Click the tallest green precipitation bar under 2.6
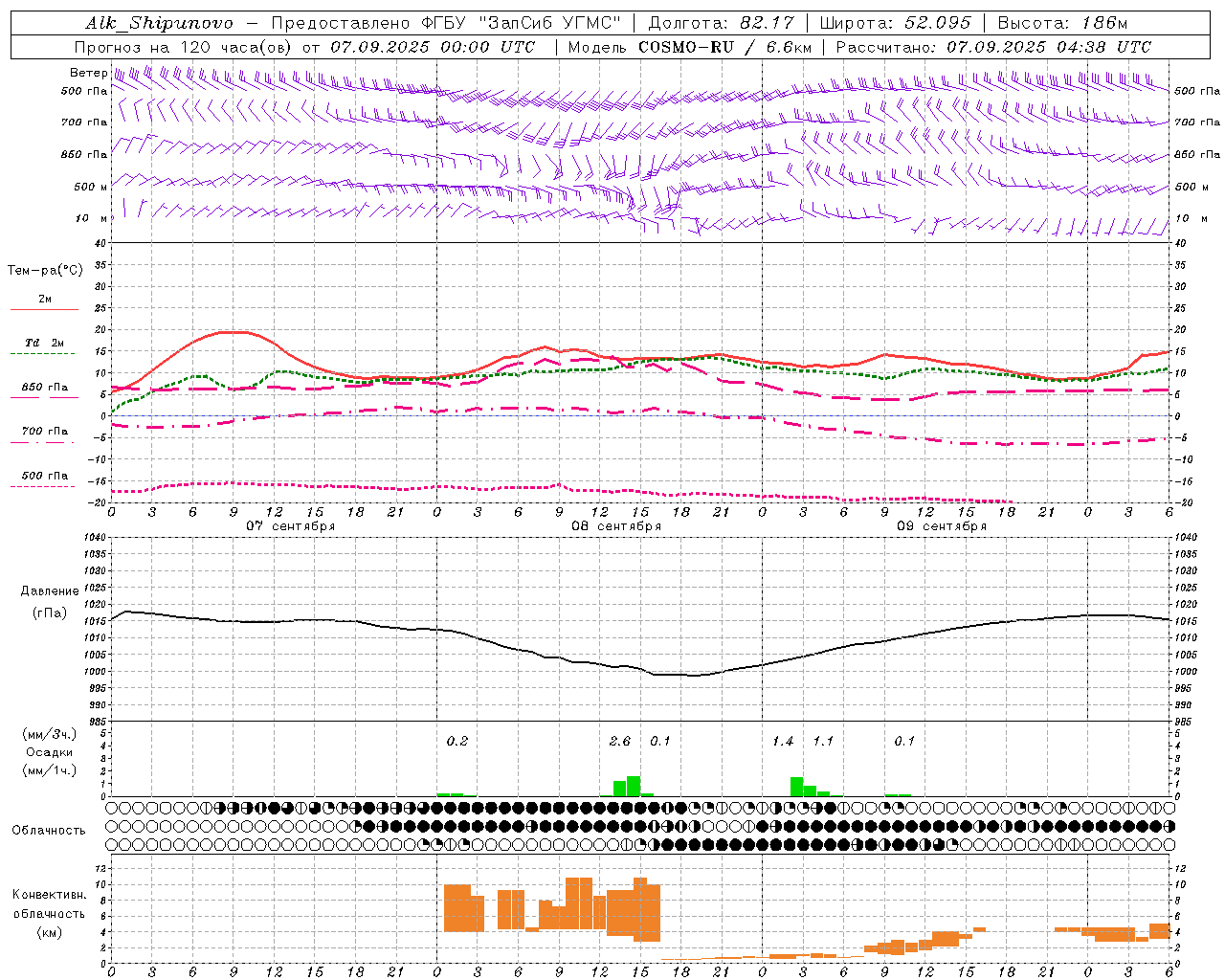The image size is (1225, 980). pyautogui.click(x=634, y=786)
